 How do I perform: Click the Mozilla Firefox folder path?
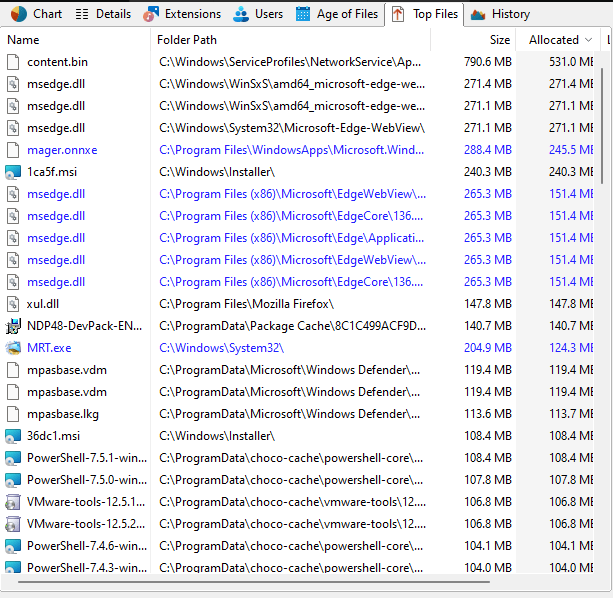tap(246, 304)
